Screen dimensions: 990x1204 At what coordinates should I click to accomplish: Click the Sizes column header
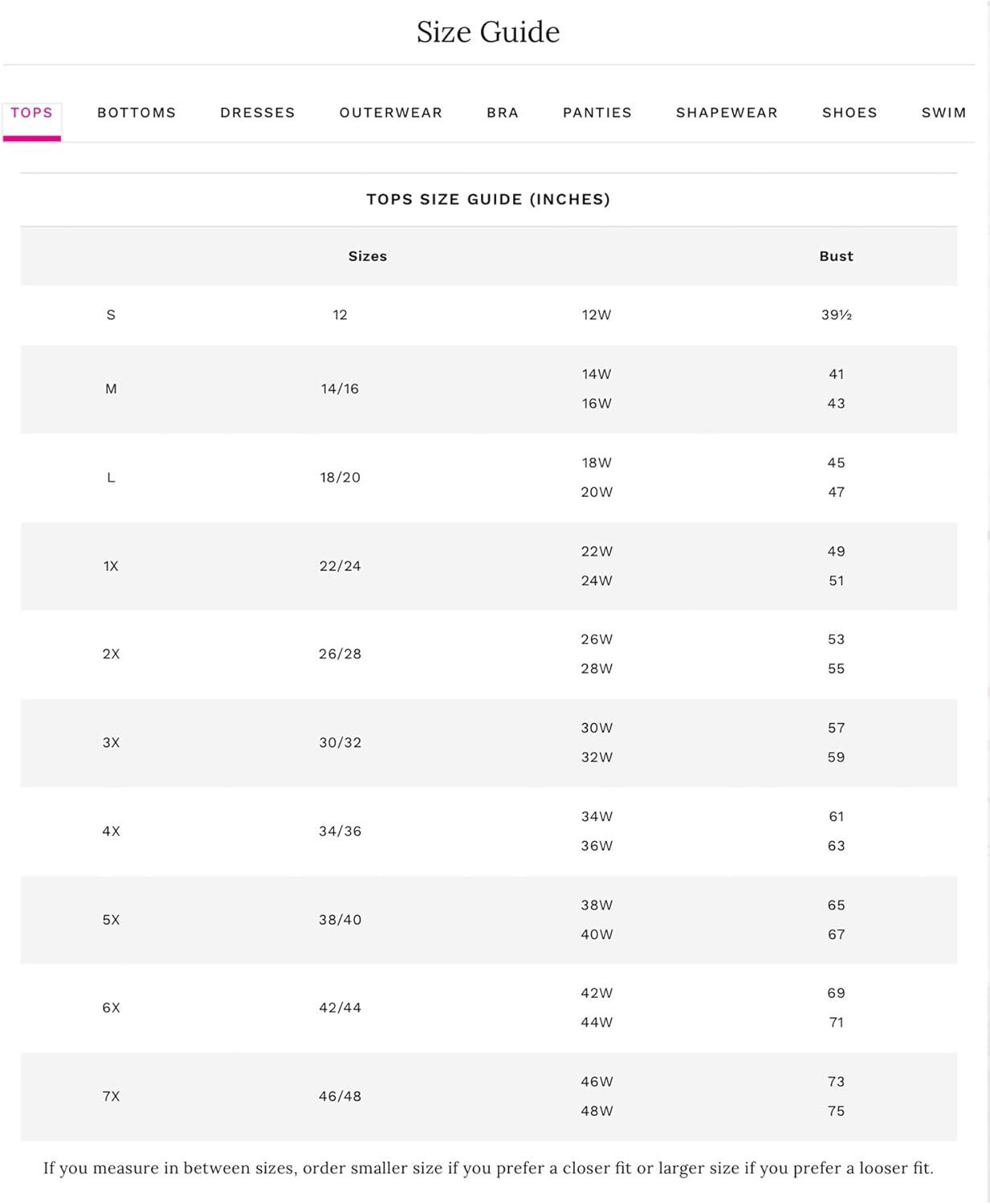[368, 256]
